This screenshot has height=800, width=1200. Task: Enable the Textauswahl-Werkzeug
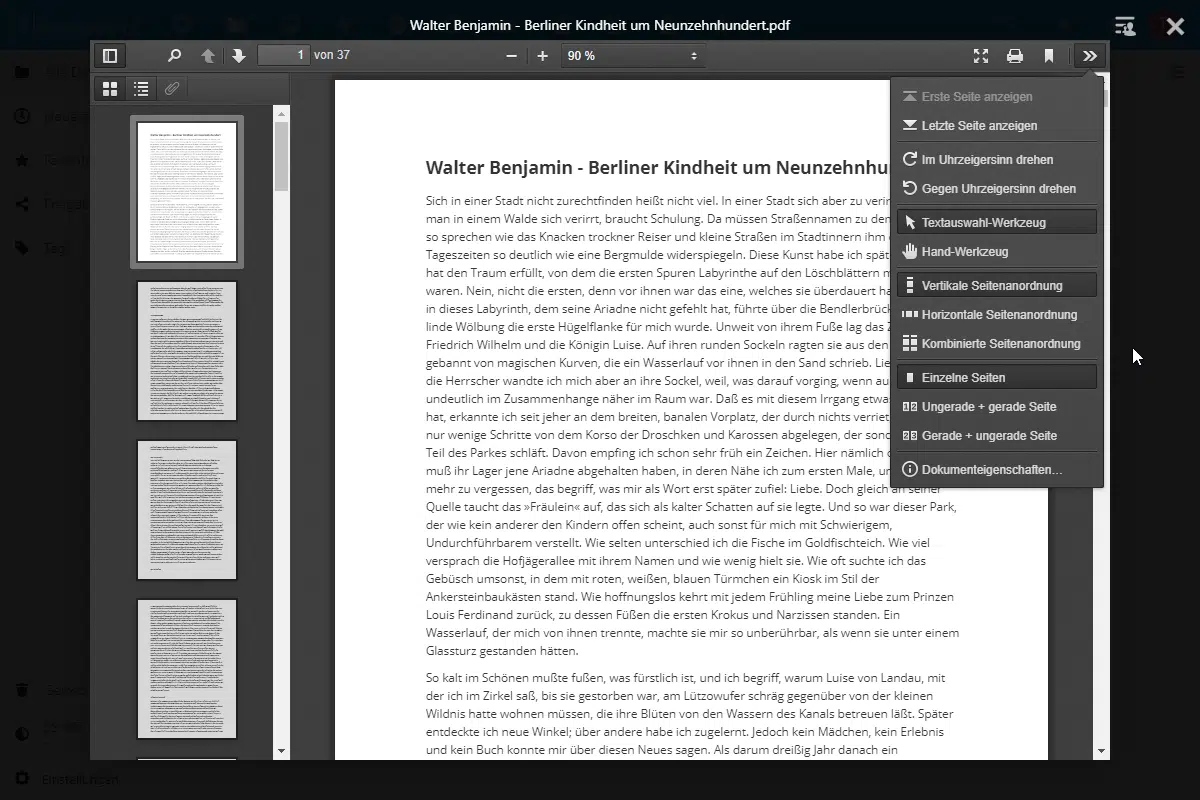(x=997, y=222)
